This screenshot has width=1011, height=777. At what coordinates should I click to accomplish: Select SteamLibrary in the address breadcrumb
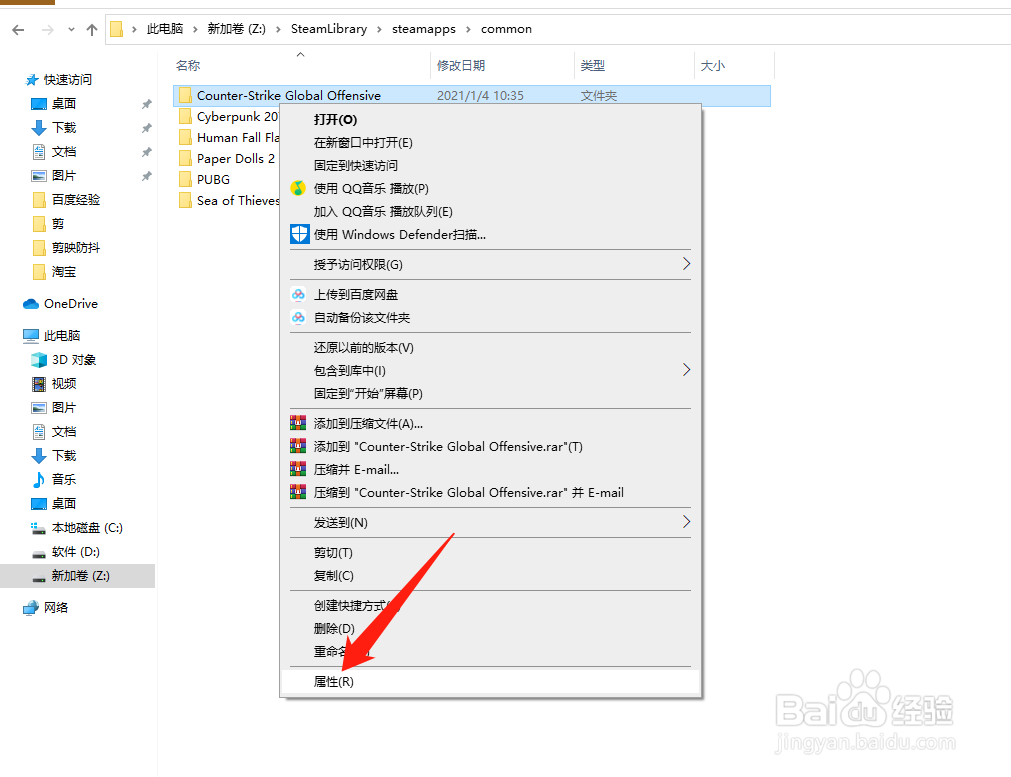pos(329,29)
